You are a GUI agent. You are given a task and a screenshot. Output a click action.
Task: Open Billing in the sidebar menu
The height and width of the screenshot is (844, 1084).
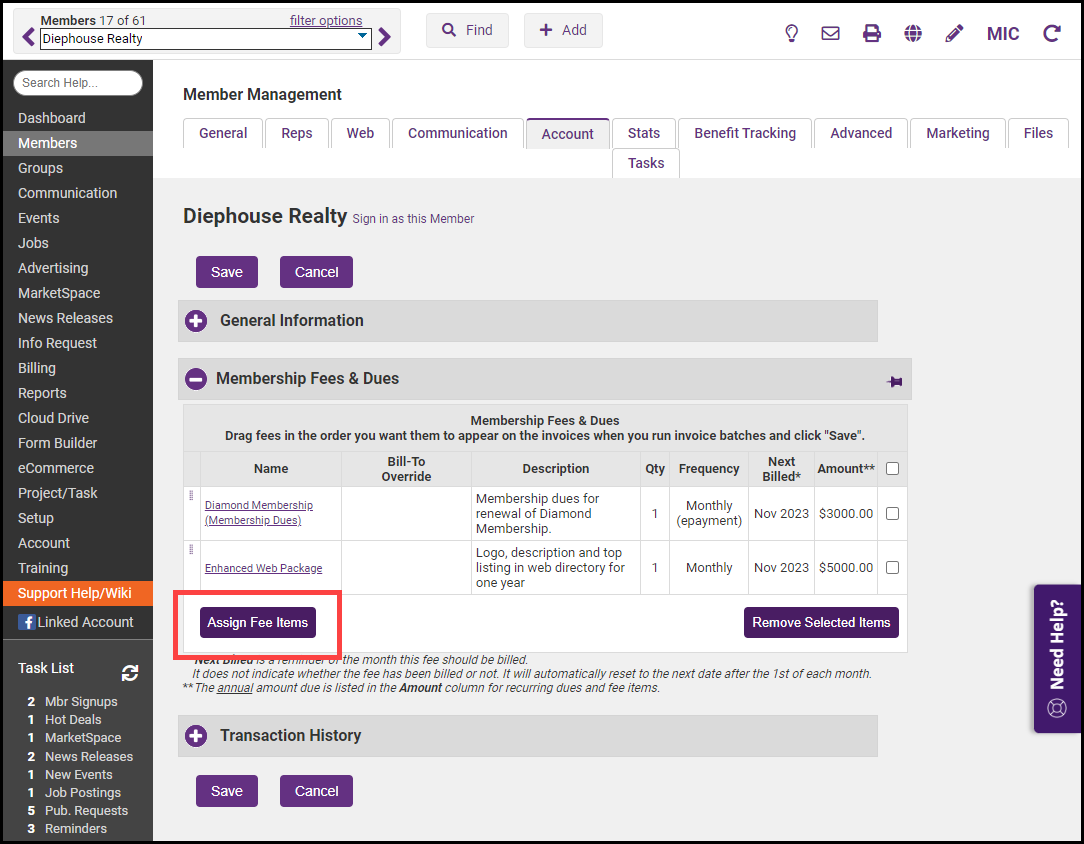[37, 368]
